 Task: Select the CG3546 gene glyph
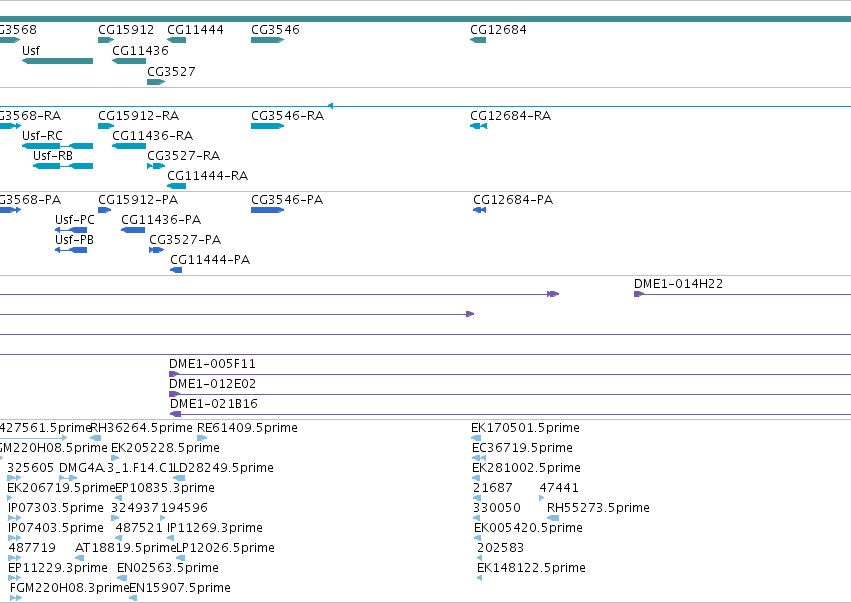268,40
